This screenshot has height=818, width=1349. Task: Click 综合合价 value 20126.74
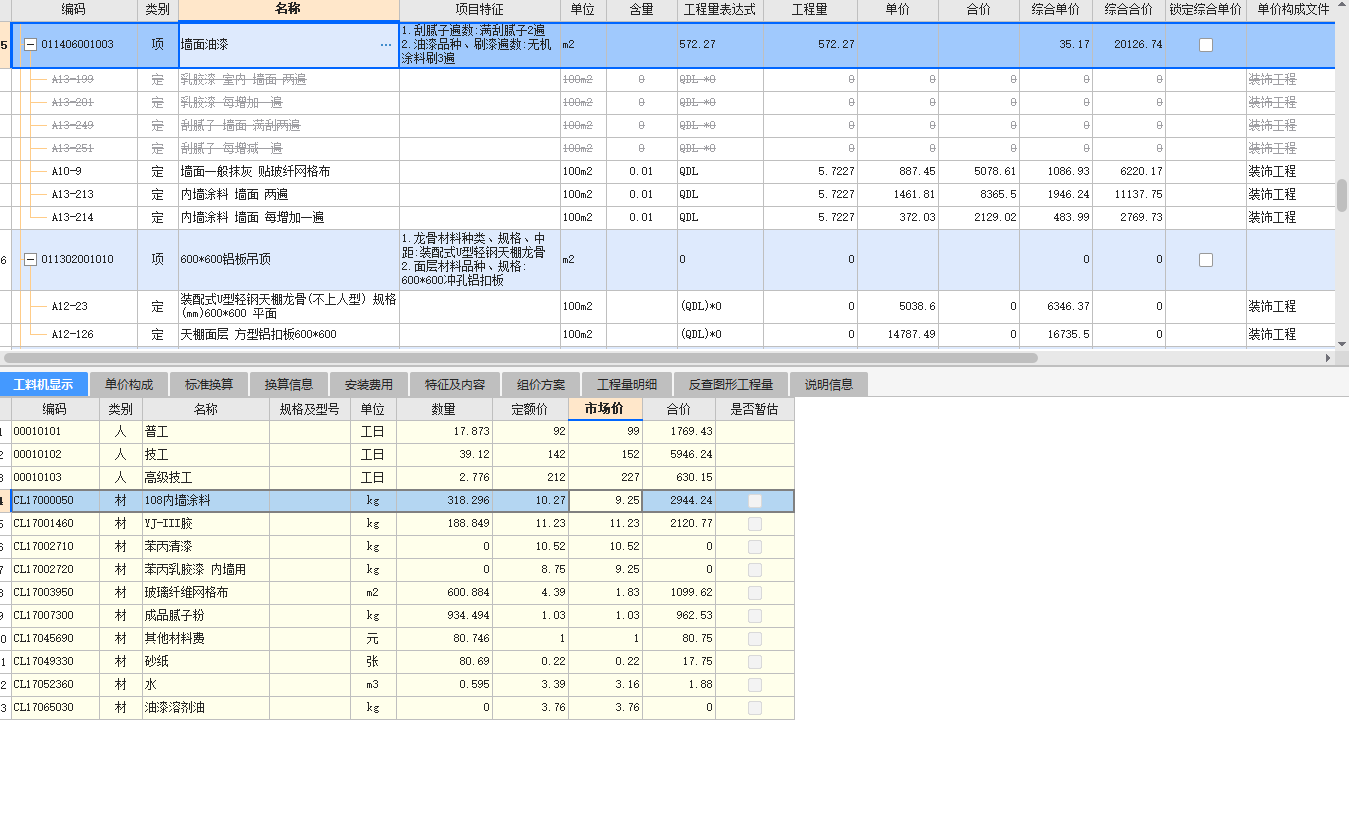point(1129,45)
